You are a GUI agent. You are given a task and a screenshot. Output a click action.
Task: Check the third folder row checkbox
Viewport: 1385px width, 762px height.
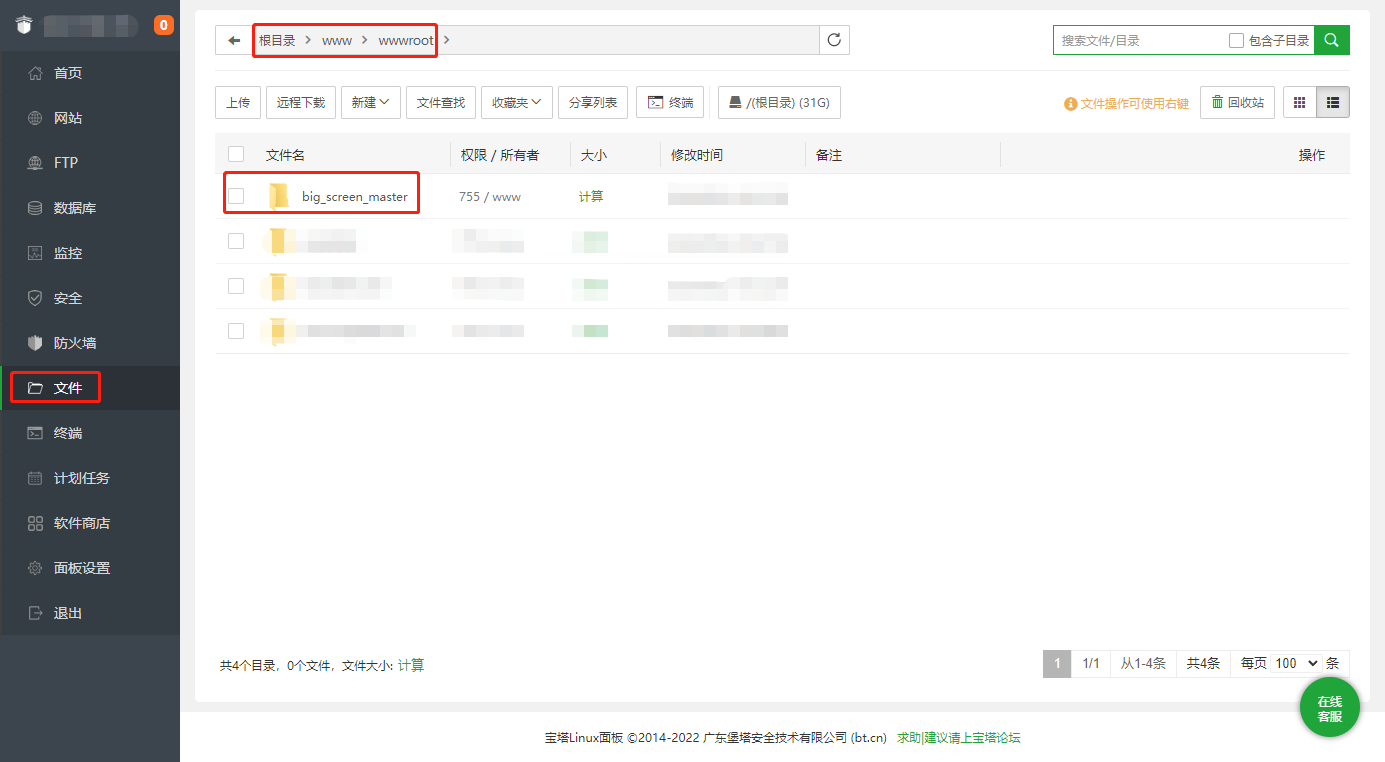point(236,286)
